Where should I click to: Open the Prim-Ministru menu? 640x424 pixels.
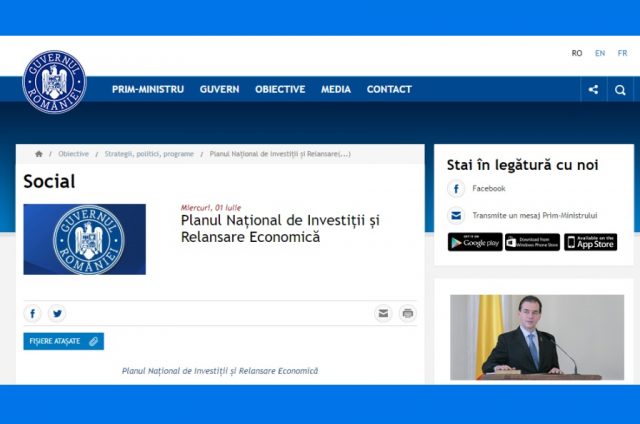148,89
